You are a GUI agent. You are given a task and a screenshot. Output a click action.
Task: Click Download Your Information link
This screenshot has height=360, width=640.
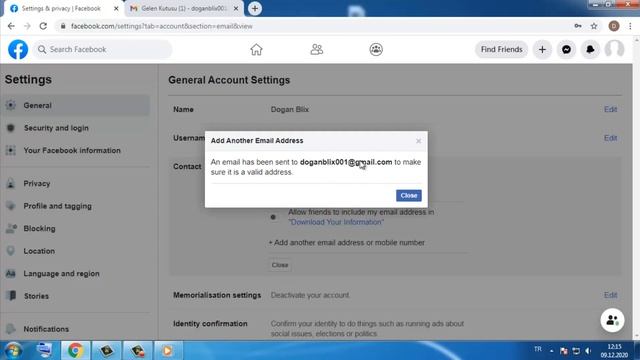tap(336, 222)
